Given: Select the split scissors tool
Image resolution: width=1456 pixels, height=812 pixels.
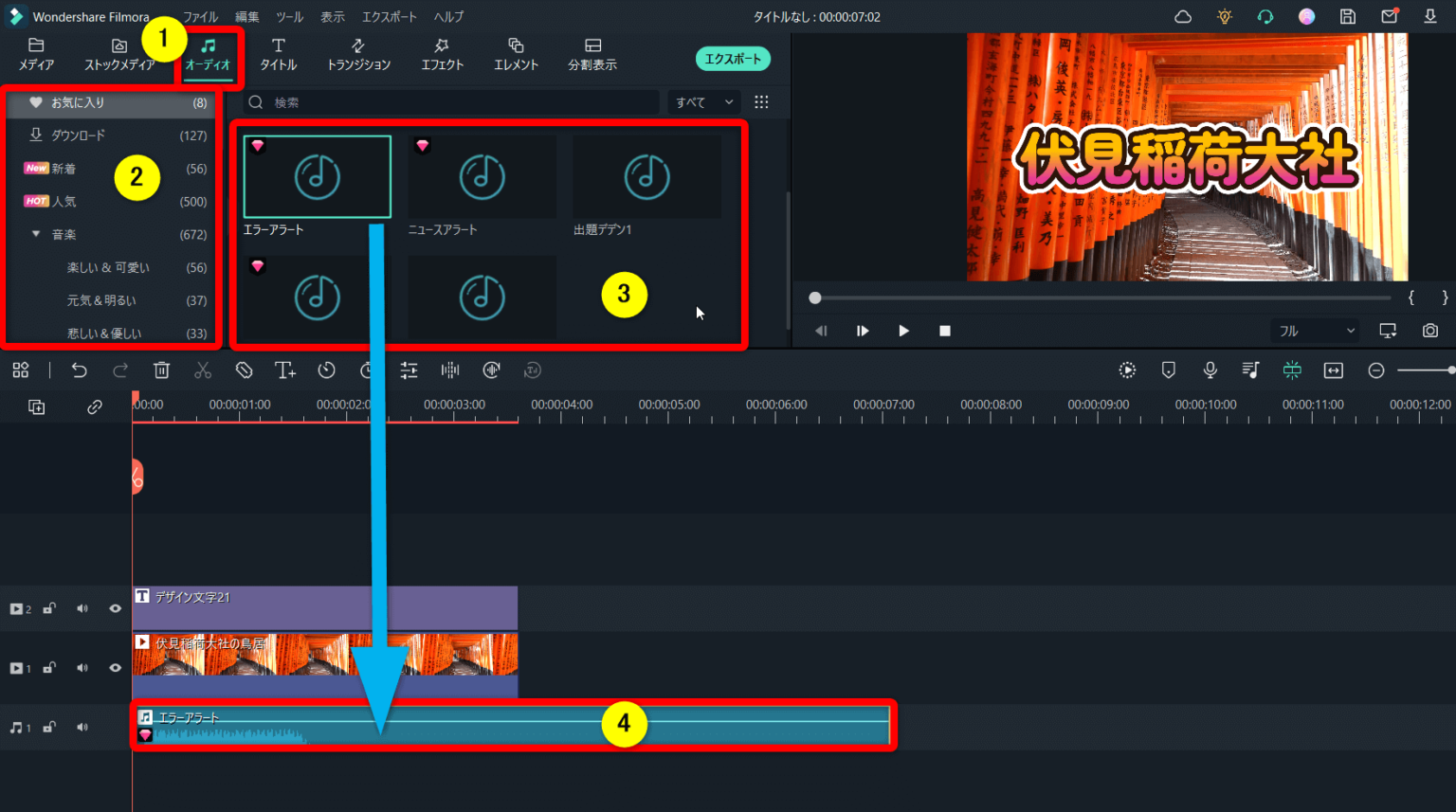Looking at the screenshot, I should click(x=203, y=370).
